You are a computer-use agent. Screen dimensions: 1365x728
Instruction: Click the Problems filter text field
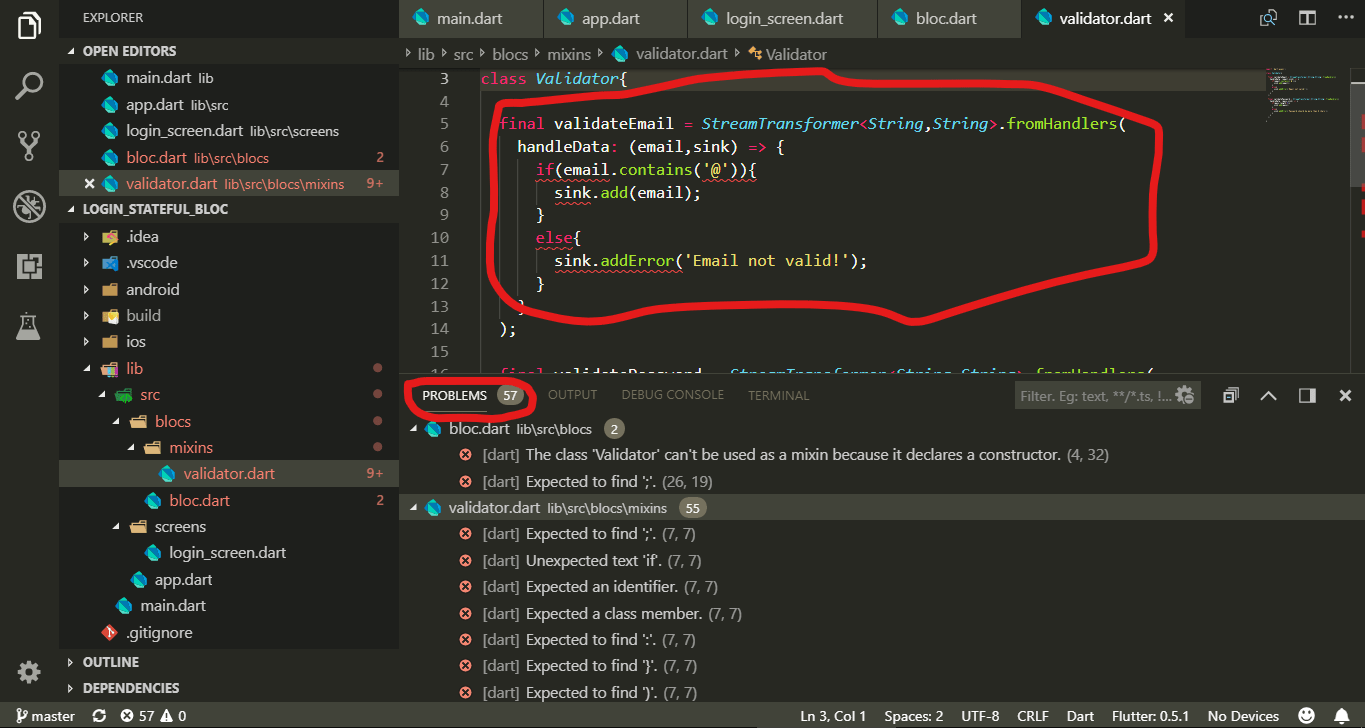(1095, 396)
